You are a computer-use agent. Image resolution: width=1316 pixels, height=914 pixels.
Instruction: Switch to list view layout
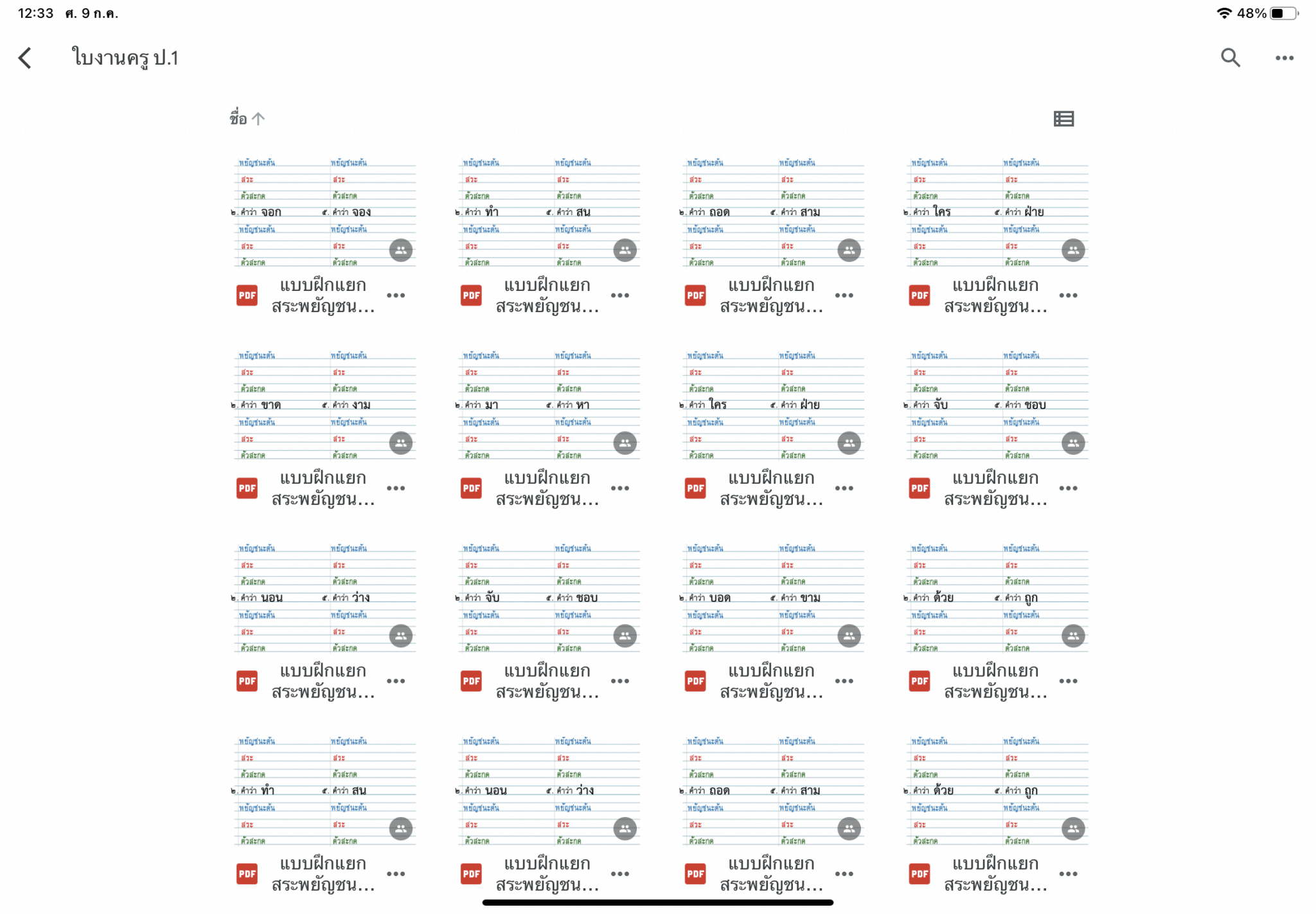(1063, 119)
